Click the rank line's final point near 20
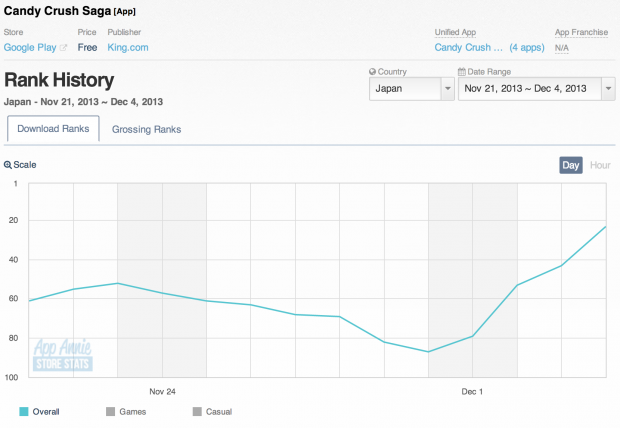Screen dimensions: 620x428 click(605, 227)
